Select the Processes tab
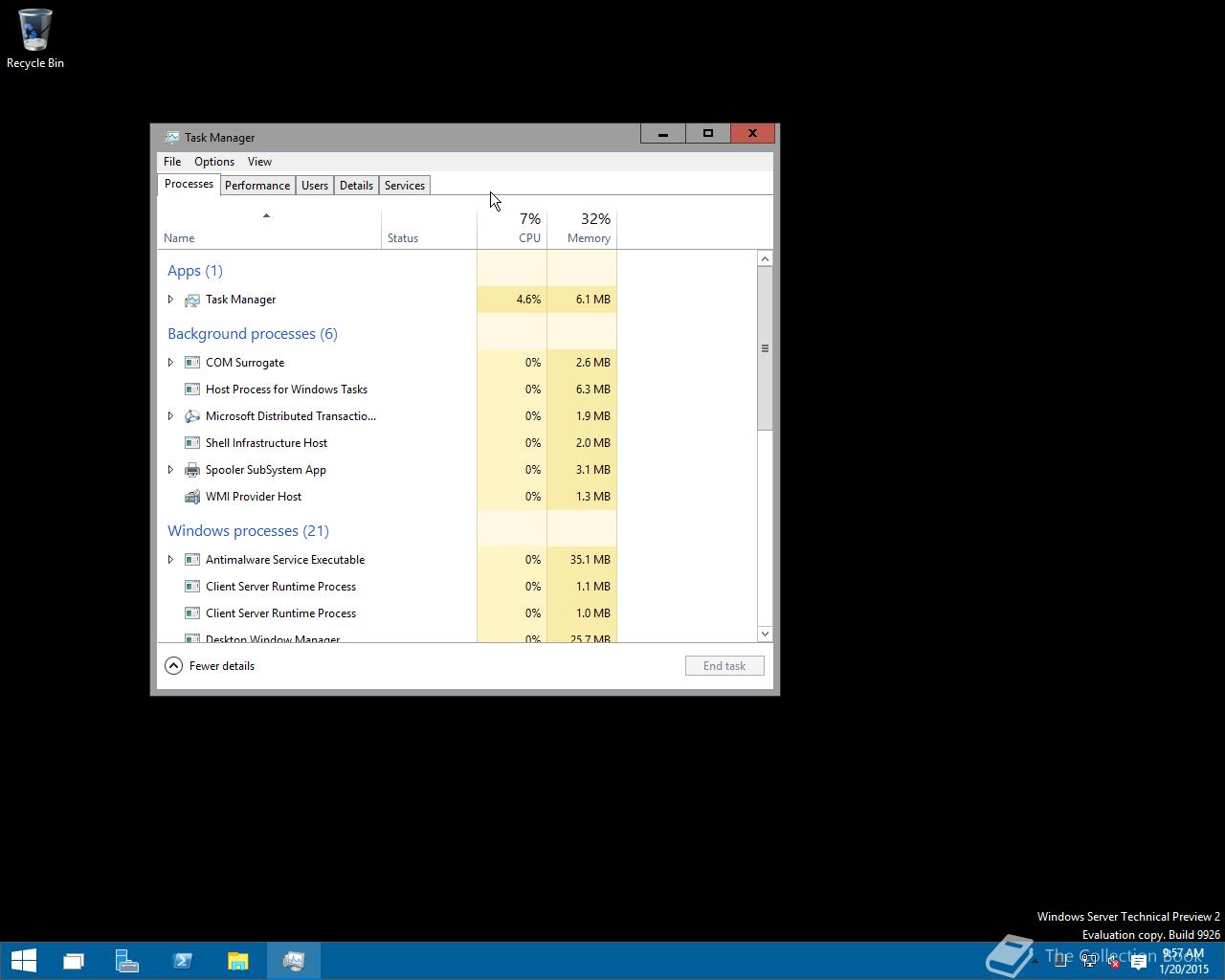The height and width of the screenshot is (980, 1225). 189,184
